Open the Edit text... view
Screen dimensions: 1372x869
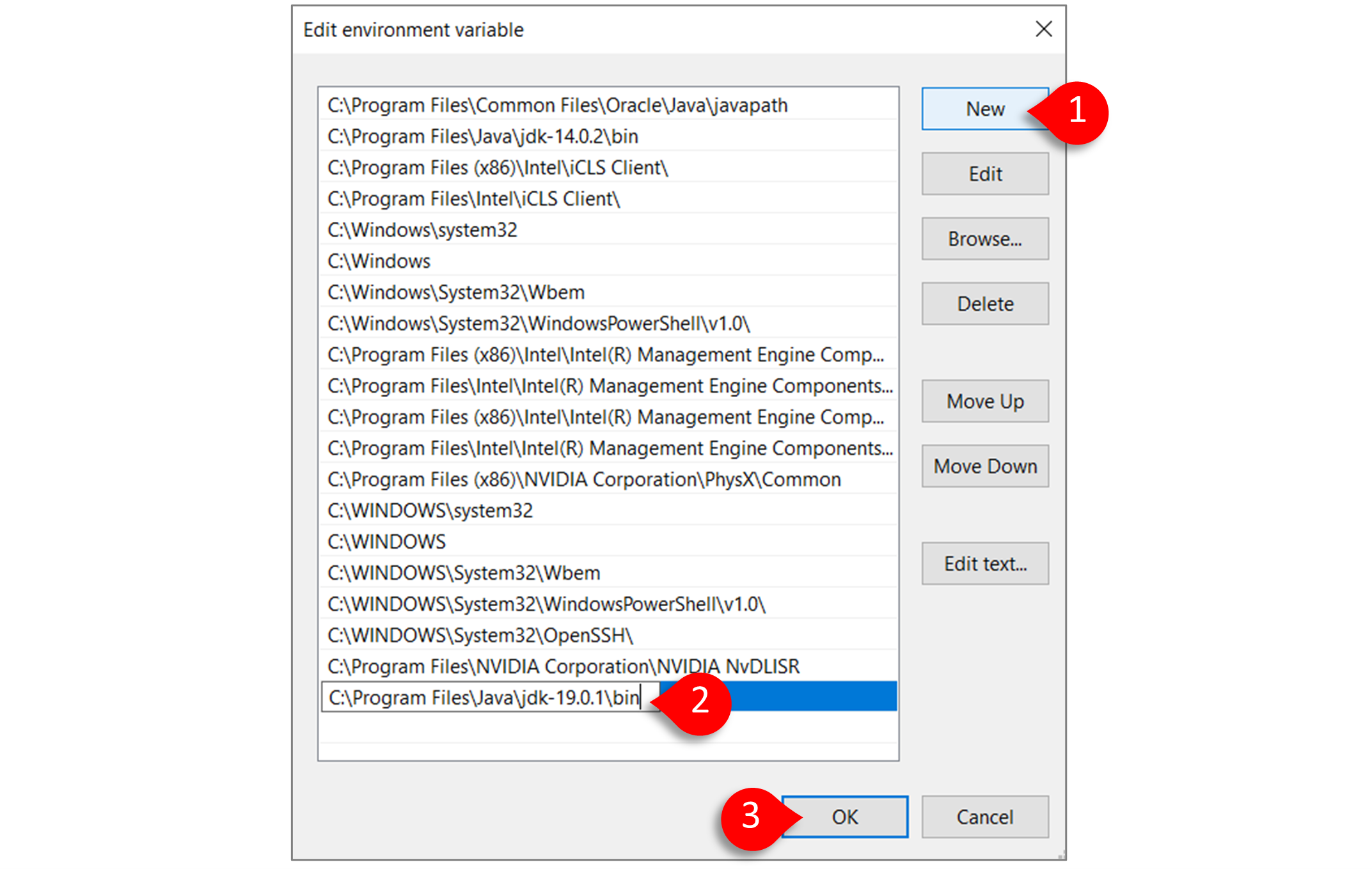point(984,564)
